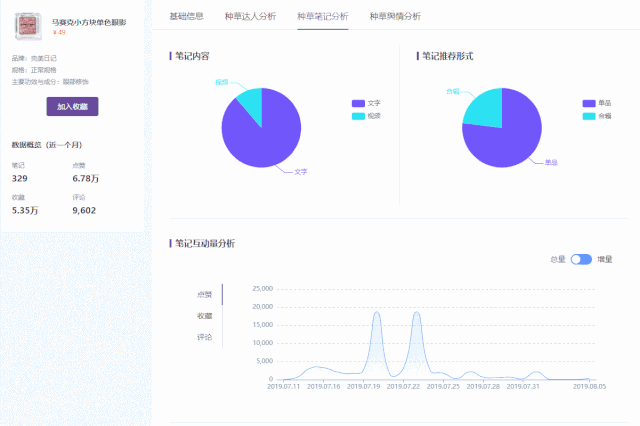Click the 品牌: 完美日记 line
The width and height of the screenshot is (640, 426).
34,58
